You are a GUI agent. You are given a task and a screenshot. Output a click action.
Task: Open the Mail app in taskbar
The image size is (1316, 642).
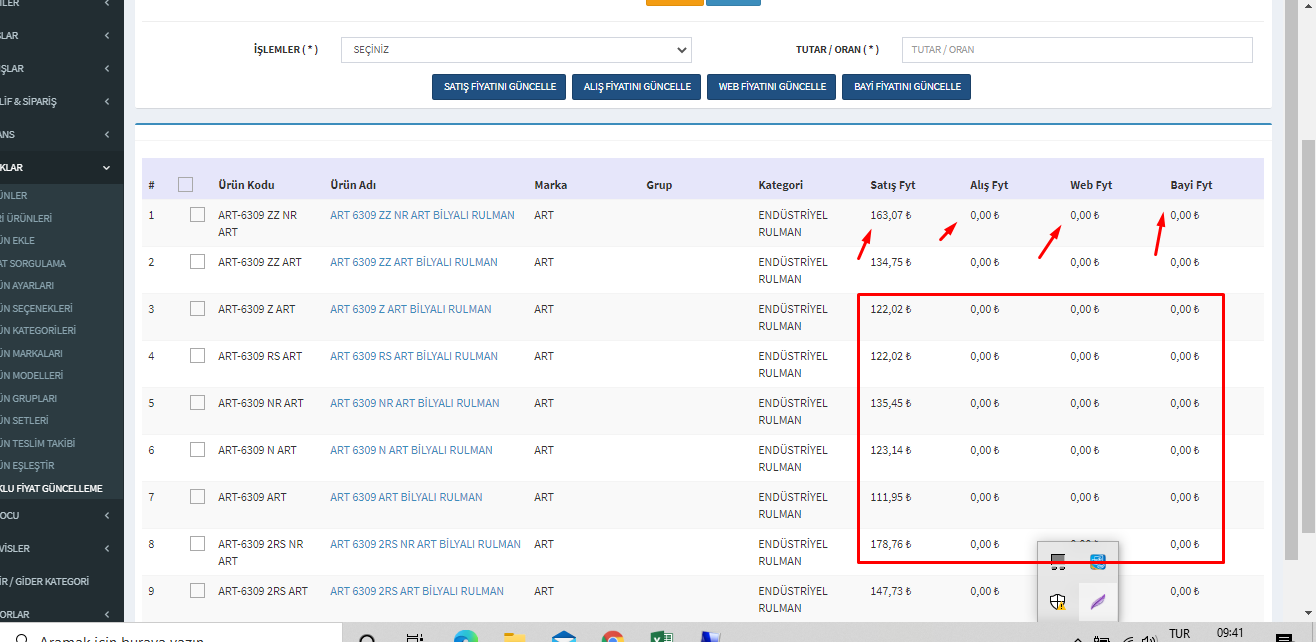click(x=564, y=636)
